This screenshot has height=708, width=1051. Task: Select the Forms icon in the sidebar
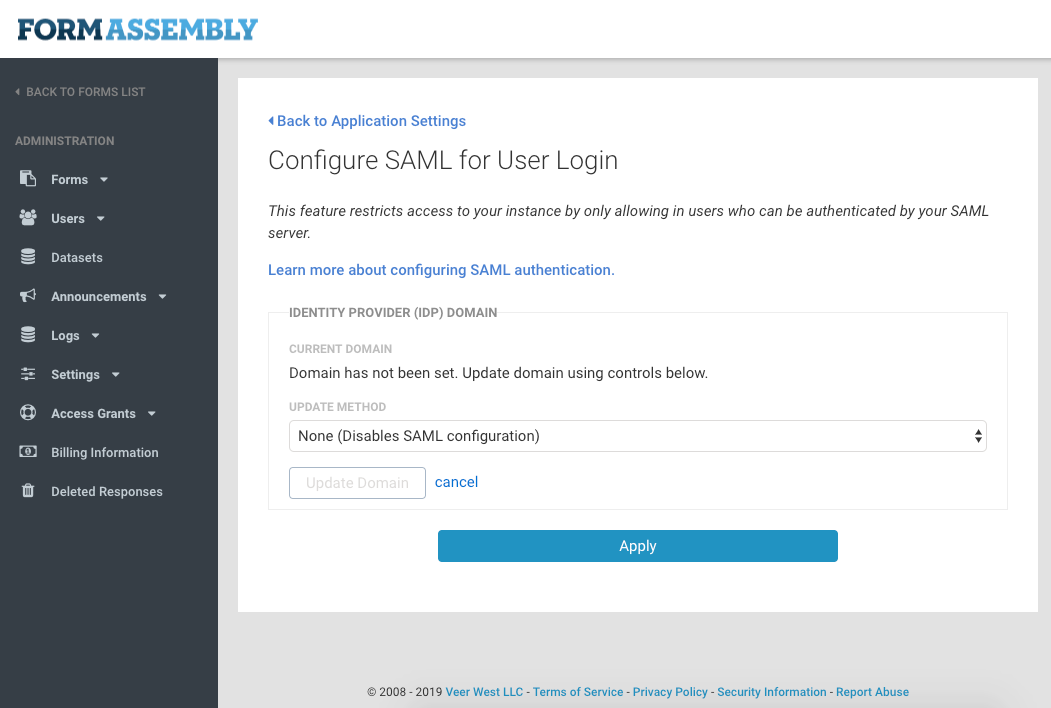(27, 178)
